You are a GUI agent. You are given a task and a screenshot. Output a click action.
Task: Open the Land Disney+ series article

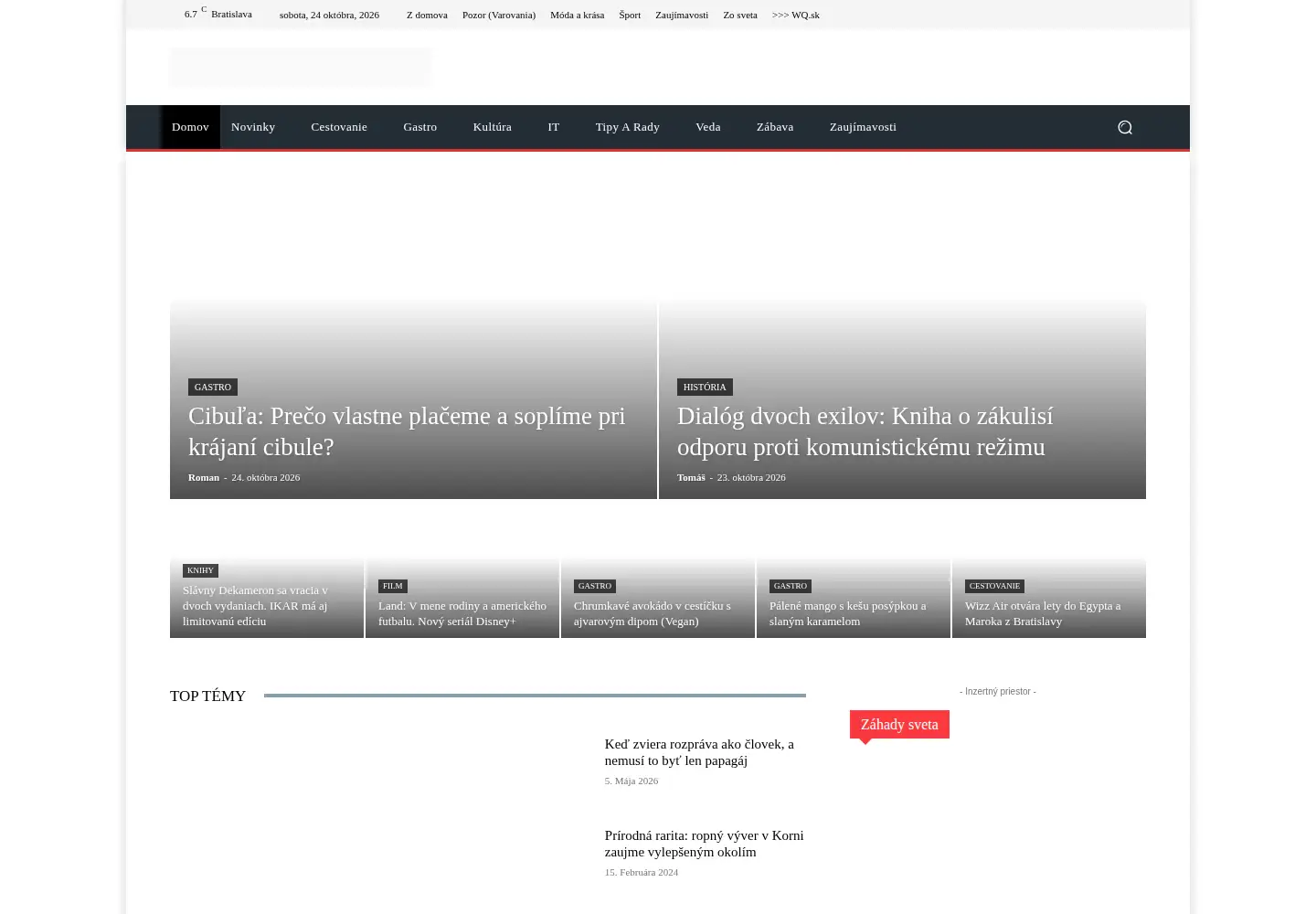[x=462, y=613]
